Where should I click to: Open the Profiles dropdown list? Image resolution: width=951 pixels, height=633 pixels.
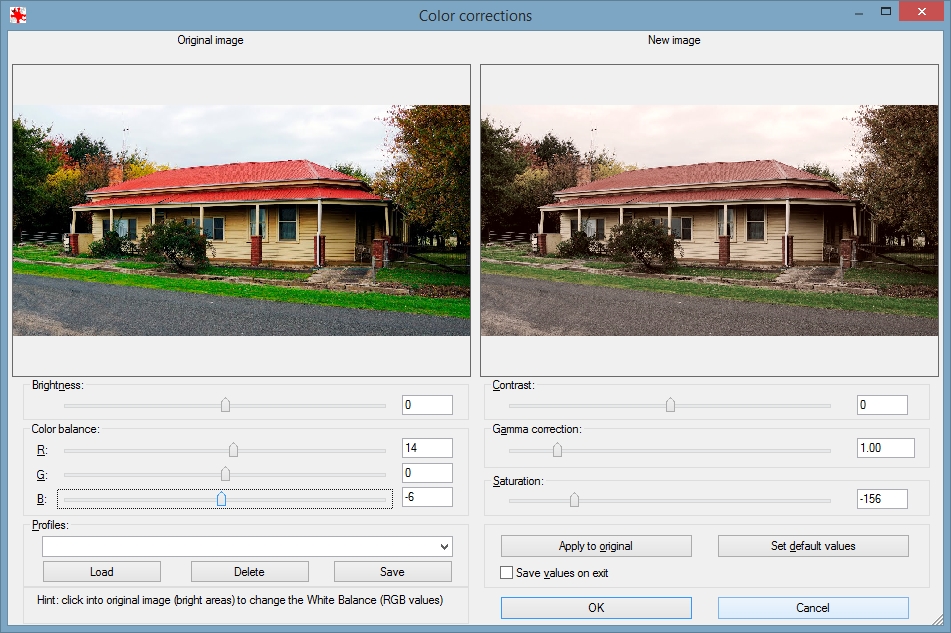pos(443,546)
